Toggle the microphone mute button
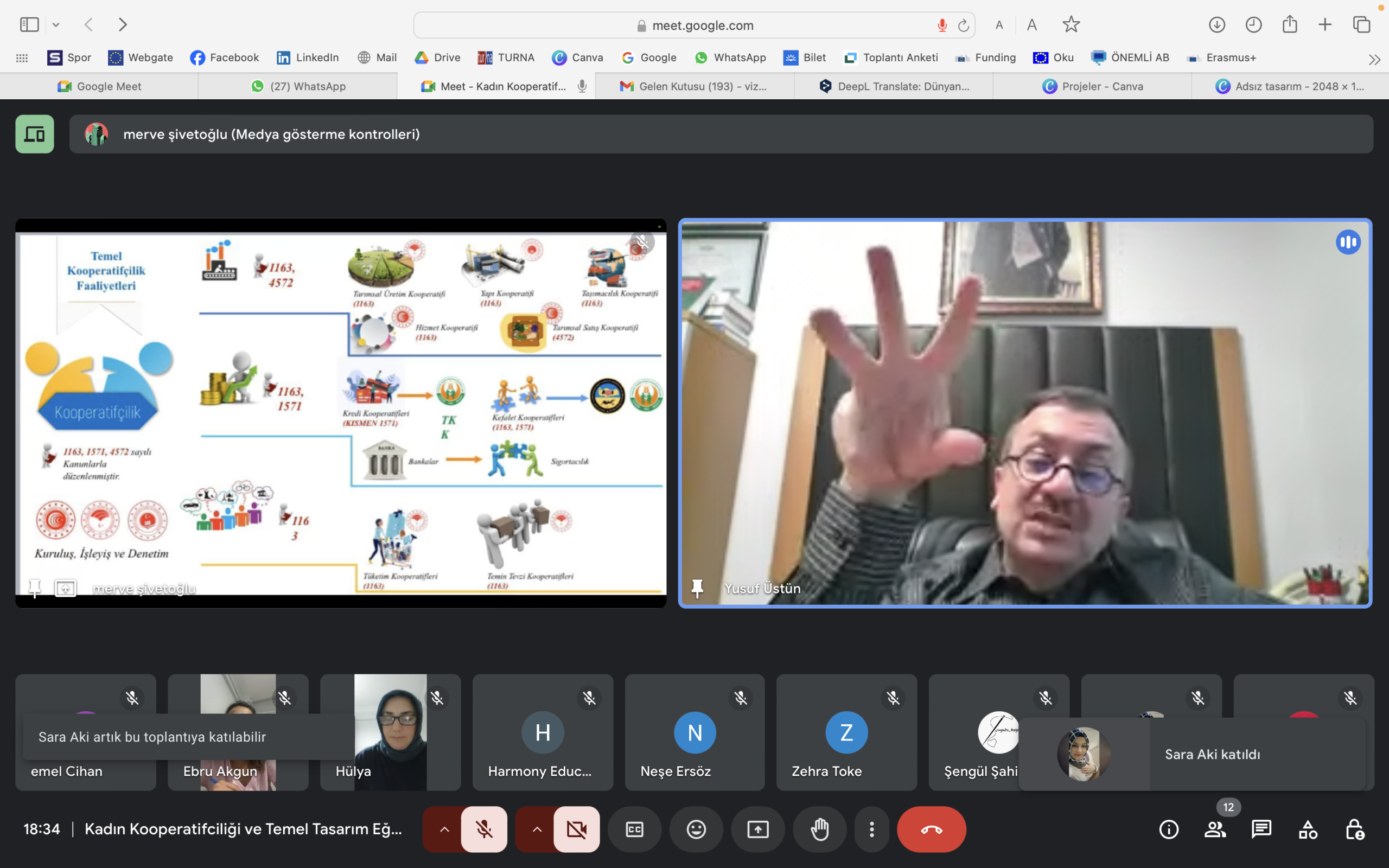The image size is (1389, 868). coord(484,829)
